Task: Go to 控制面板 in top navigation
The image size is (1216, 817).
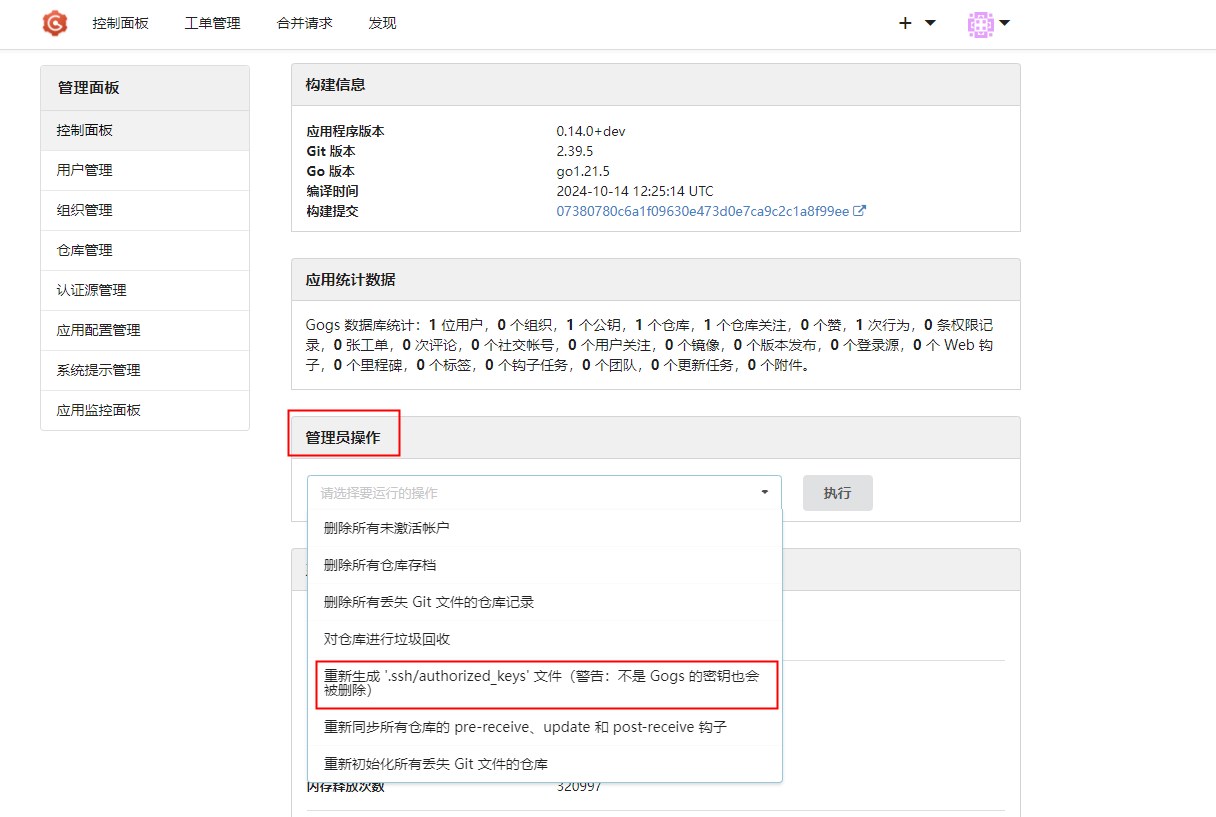Action: [x=120, y=23]
